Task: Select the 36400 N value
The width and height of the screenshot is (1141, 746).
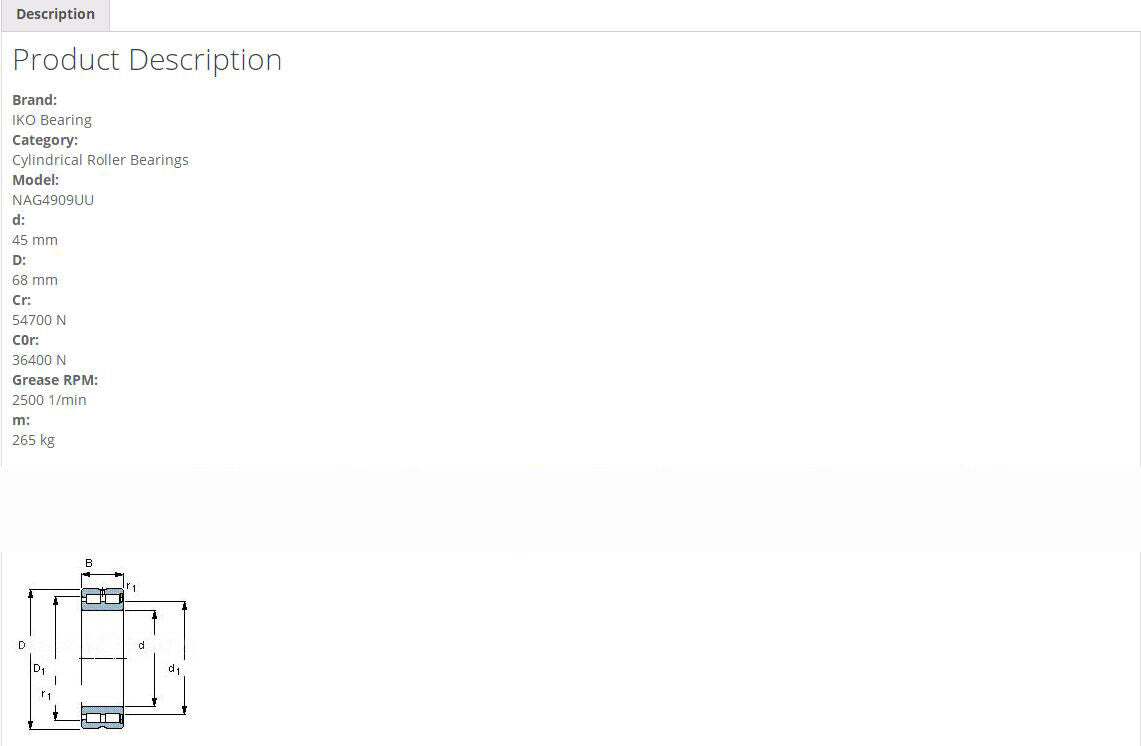Action: pyautogui.click(x=39, y=360)
